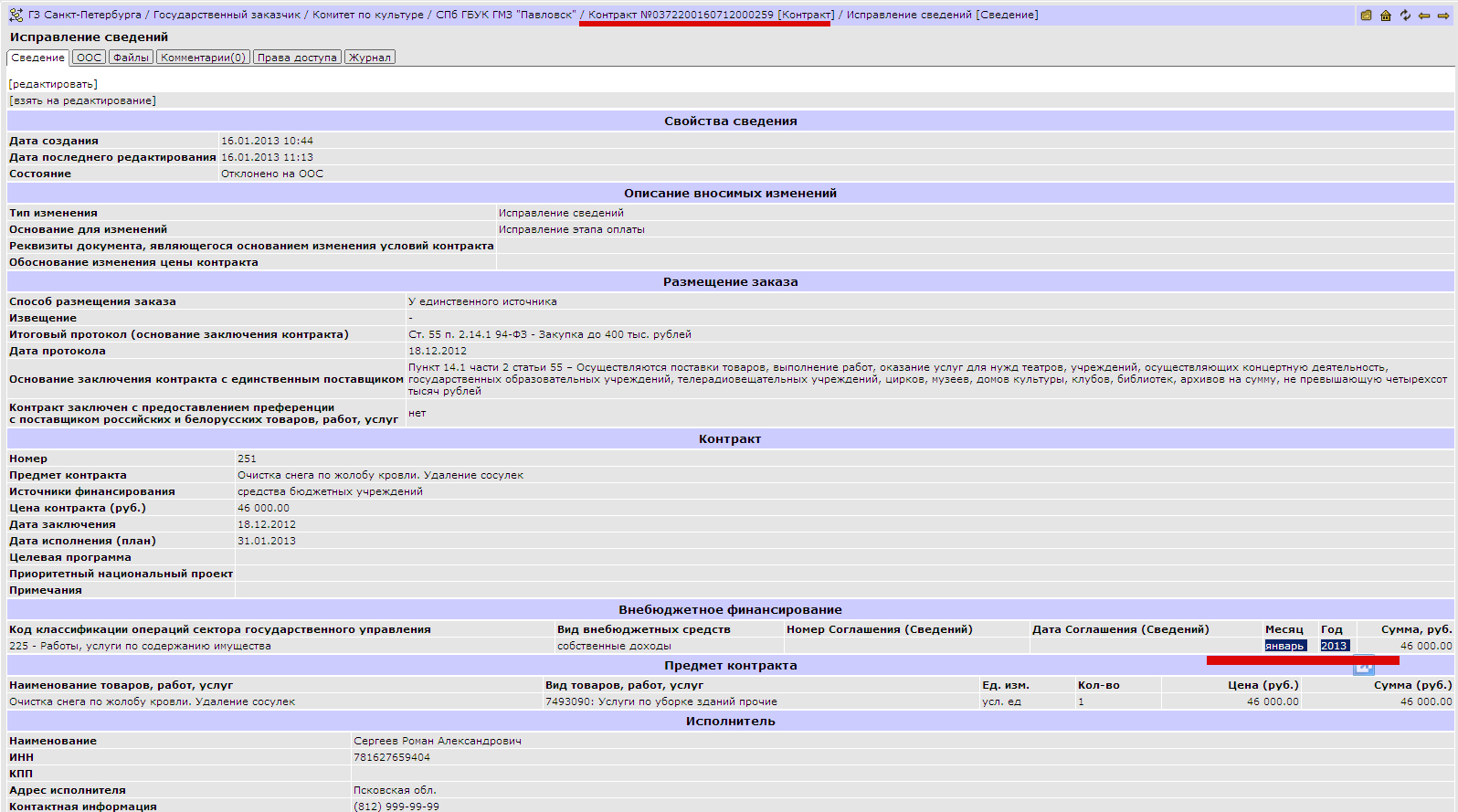Click the Внебюджетное финансирование section header
1458x812 pixels.
[731, 609]
